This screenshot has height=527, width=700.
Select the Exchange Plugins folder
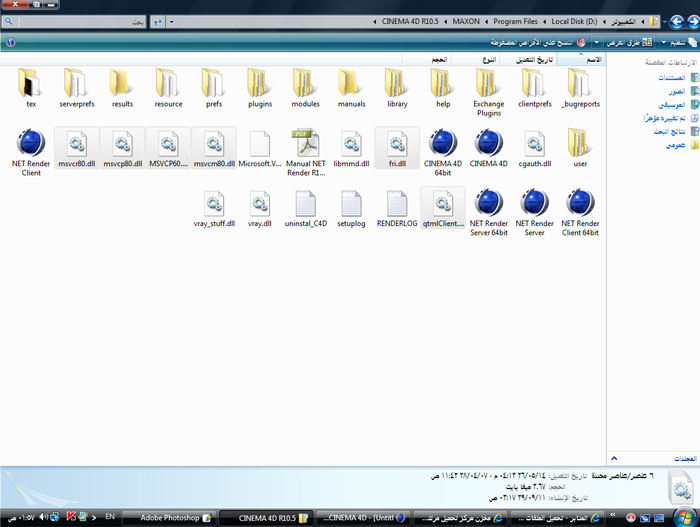coord(489,92)
